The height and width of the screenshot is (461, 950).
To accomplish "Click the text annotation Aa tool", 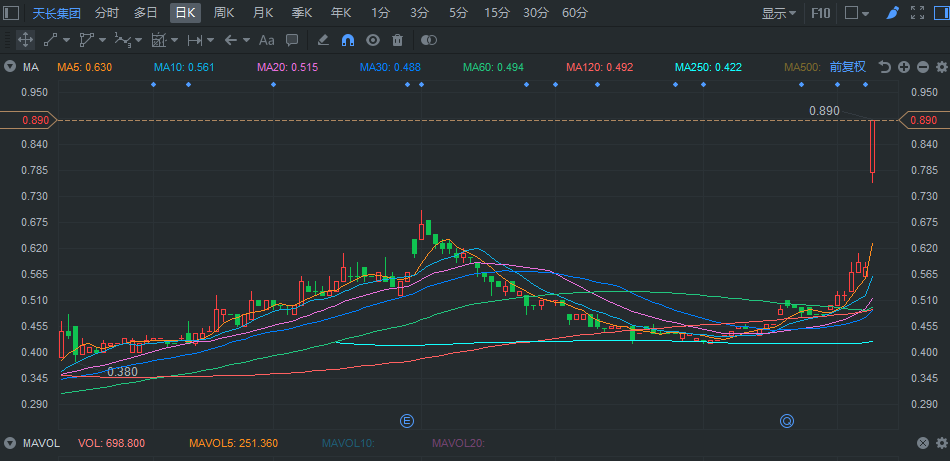I will (x=266, y=40).
